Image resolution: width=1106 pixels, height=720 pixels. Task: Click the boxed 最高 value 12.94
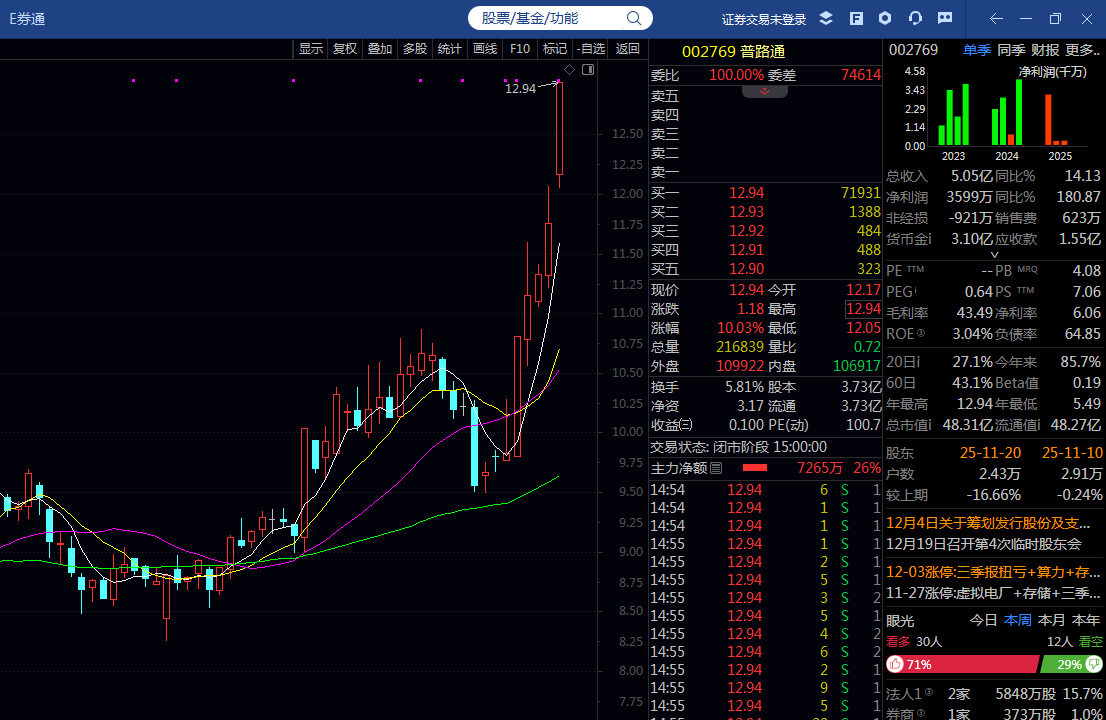click(863, 309)
